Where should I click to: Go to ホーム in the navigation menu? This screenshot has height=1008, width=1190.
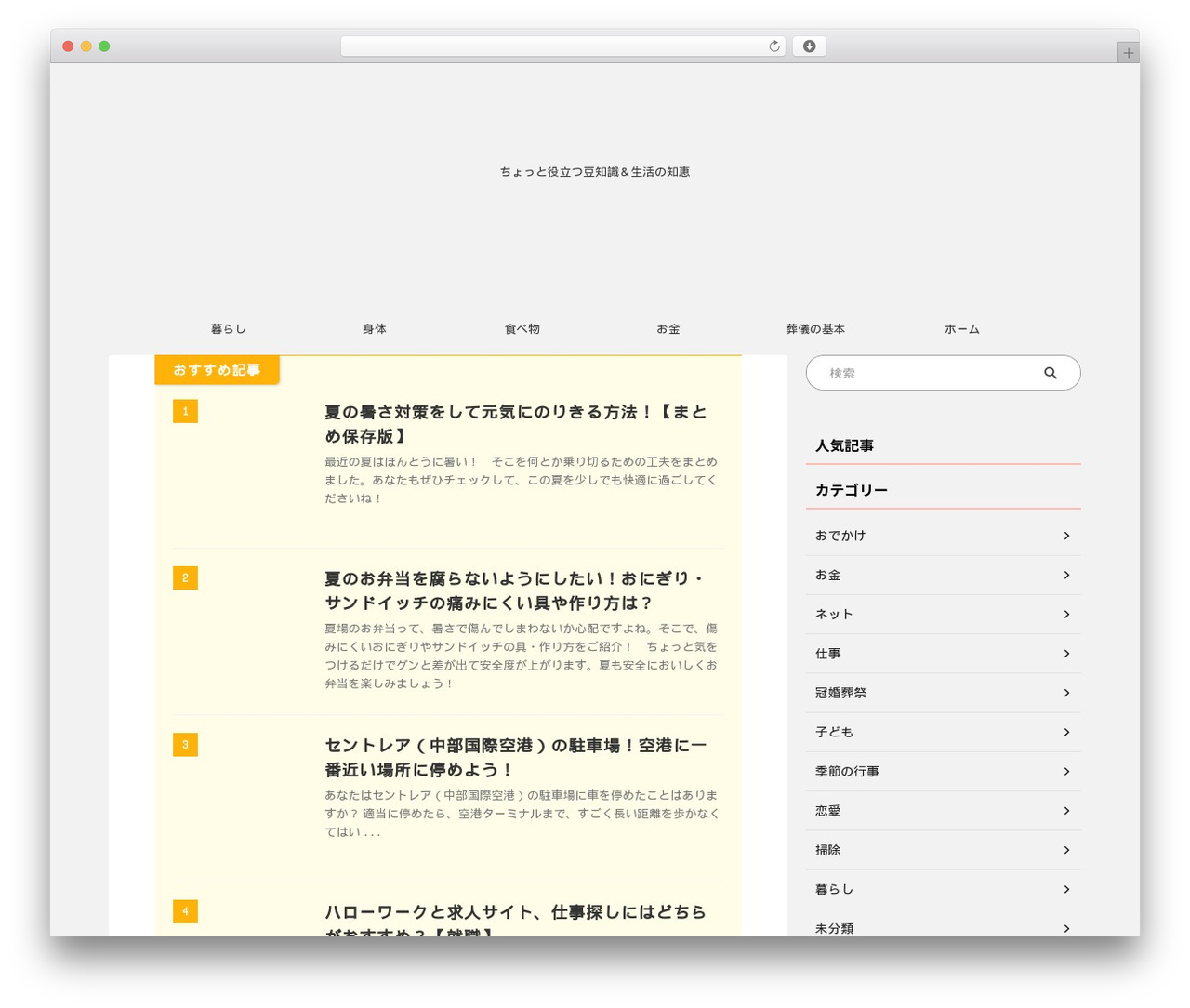[x=962, y=329]
